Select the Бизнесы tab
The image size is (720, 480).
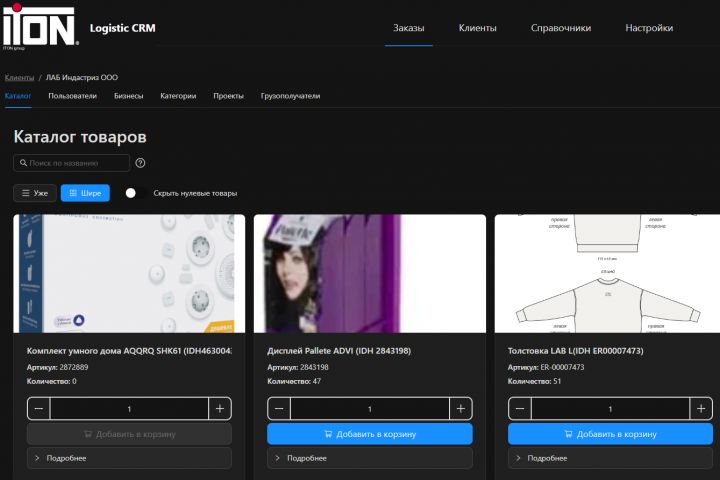(x=129, y=96)
